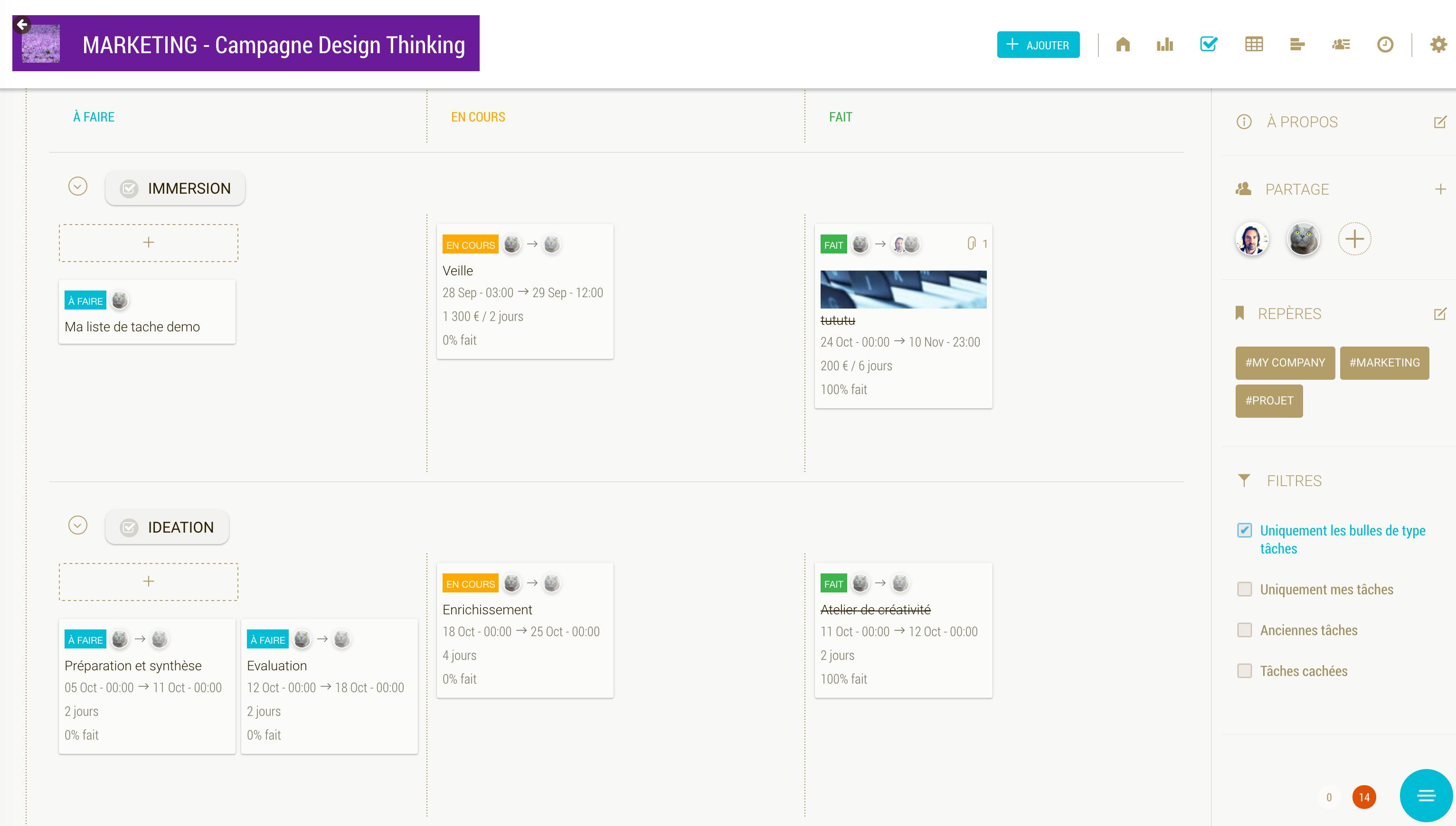1456x826 pixels.
Task: Open the team members view icon
Action: click(x=1341, y=45)
